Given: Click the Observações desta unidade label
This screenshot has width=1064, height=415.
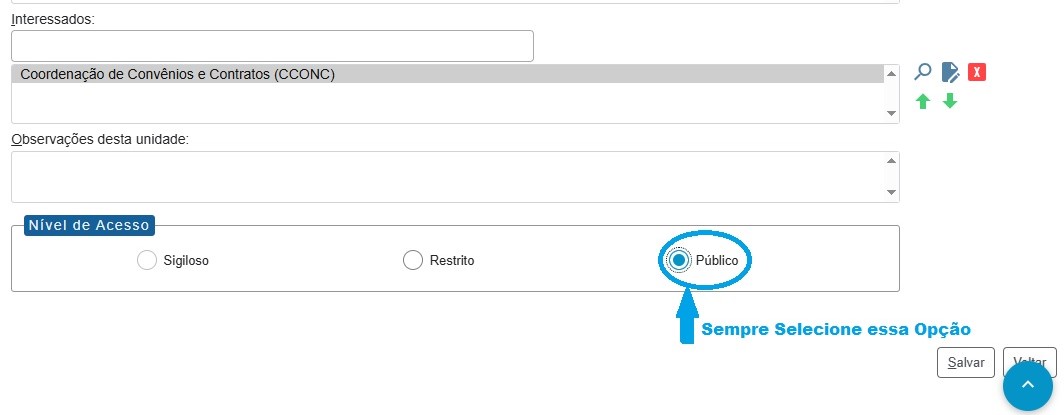Looking at the screenshot, I should 107,139.
